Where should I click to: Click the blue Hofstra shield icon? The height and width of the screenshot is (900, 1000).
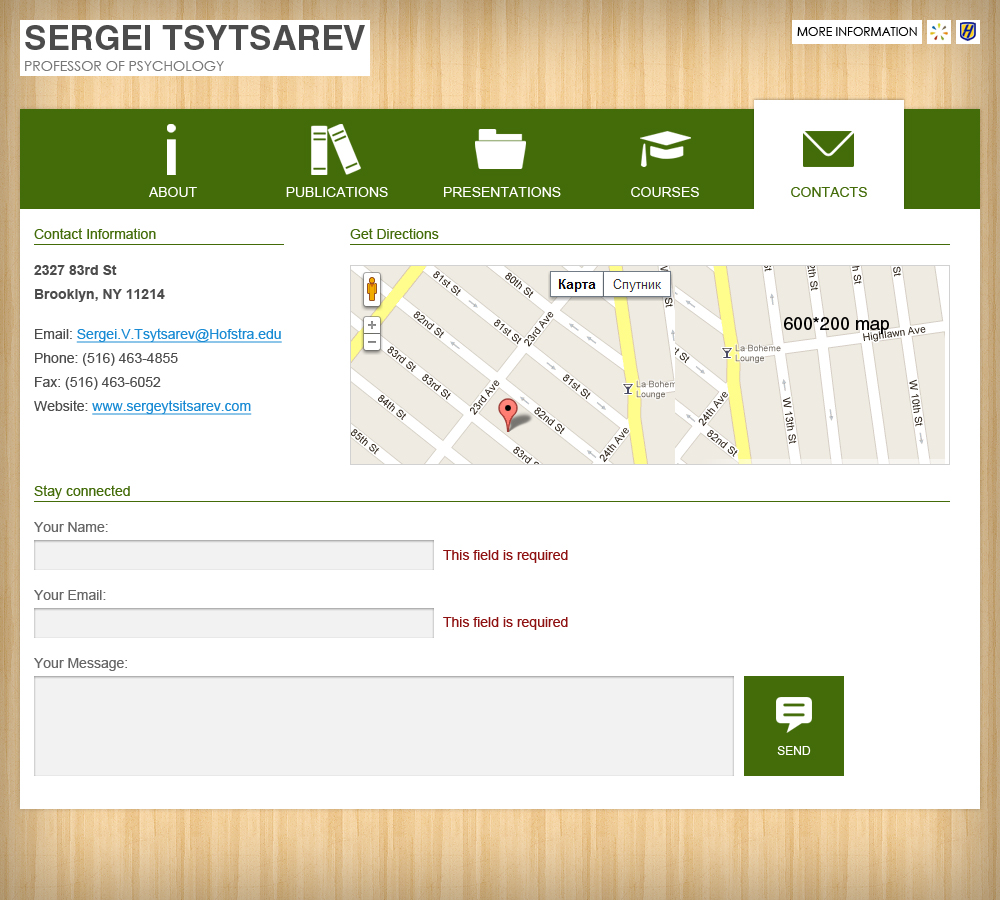pos(968,32)
